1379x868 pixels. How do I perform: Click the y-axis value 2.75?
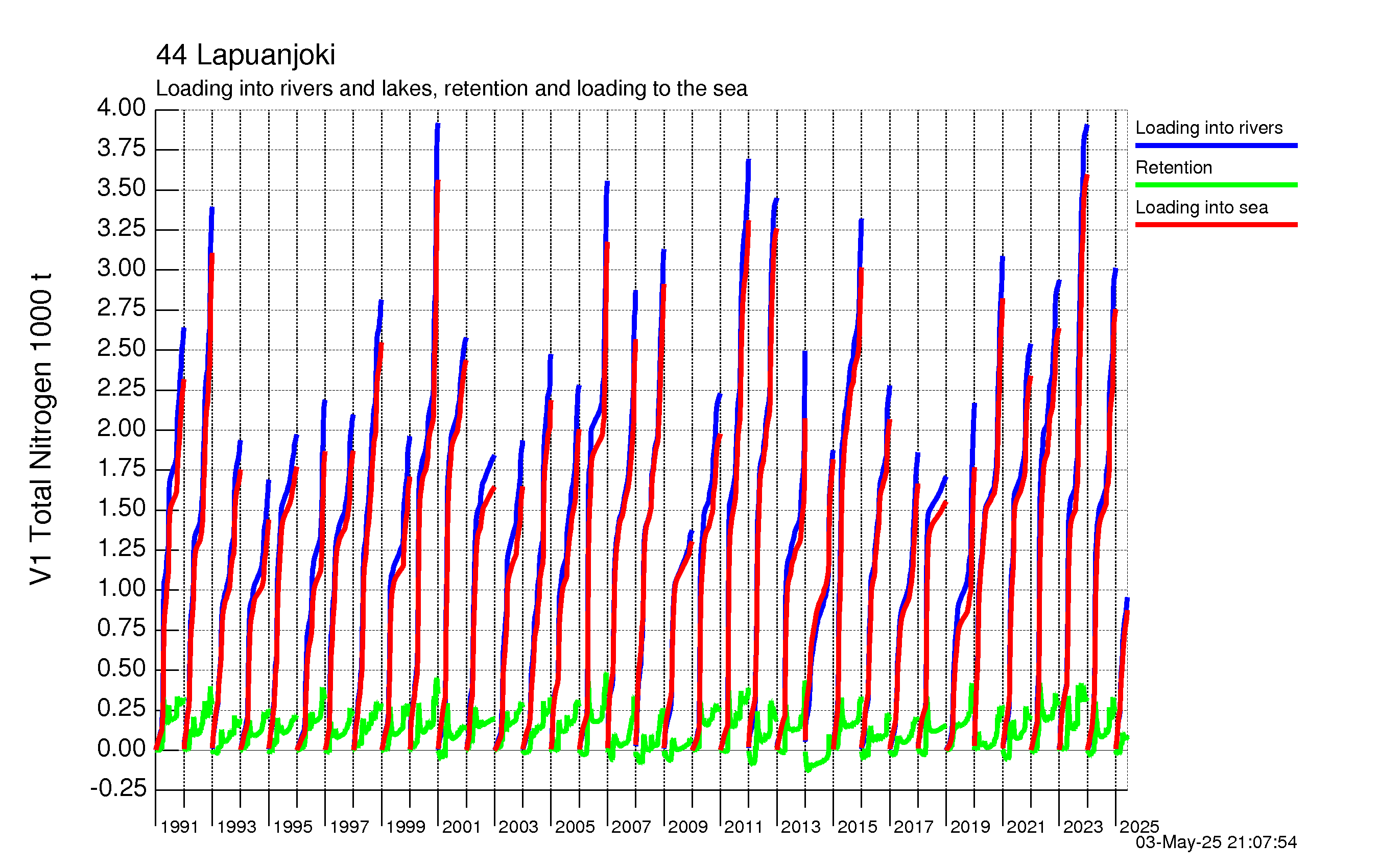pyautogui.click(x=122, y=308)
